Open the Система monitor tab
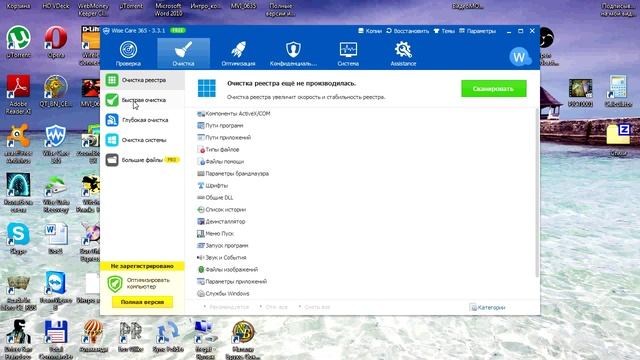 348,53
